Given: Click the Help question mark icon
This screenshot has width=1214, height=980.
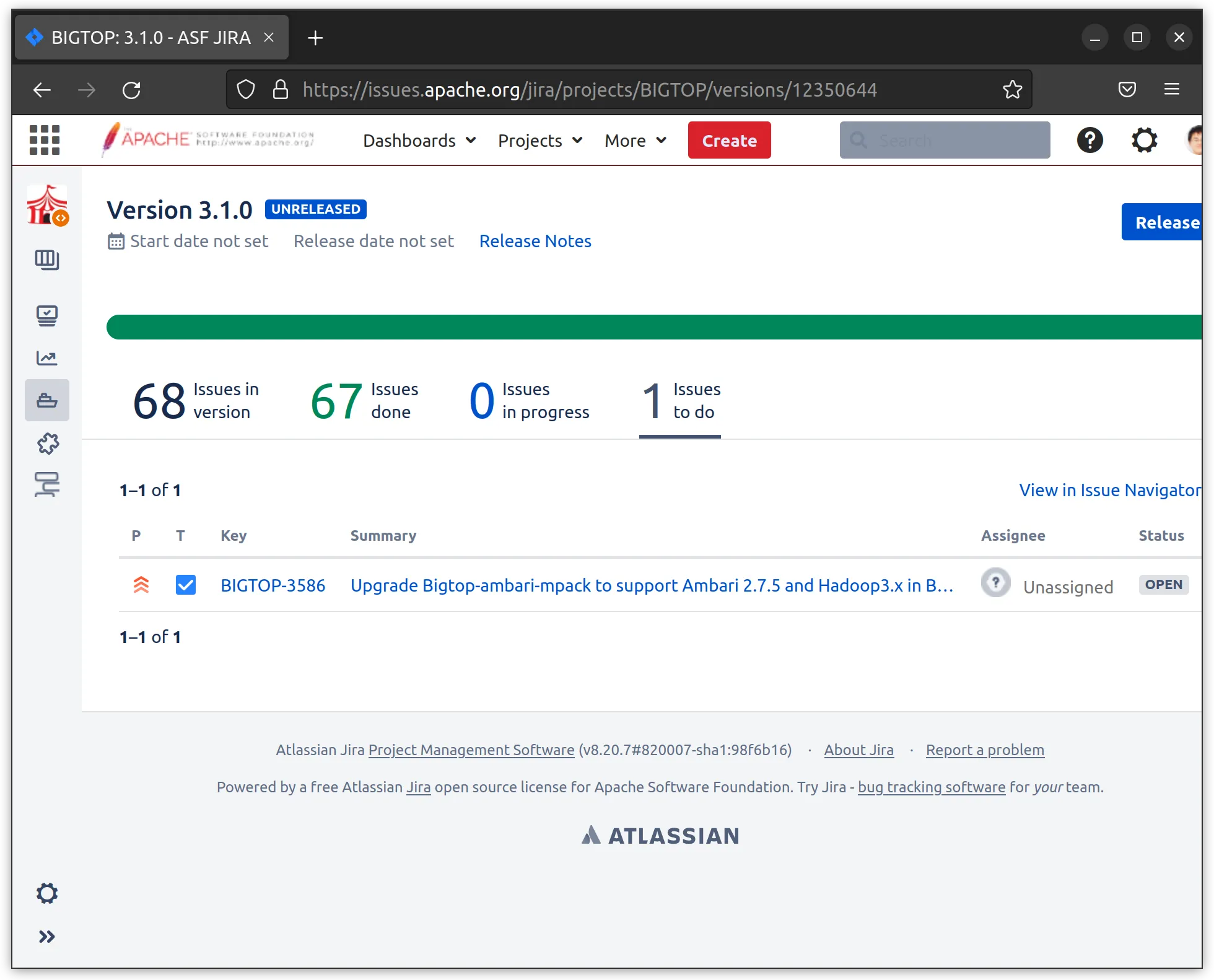Looking at the screenshot, I should 1090,141.
